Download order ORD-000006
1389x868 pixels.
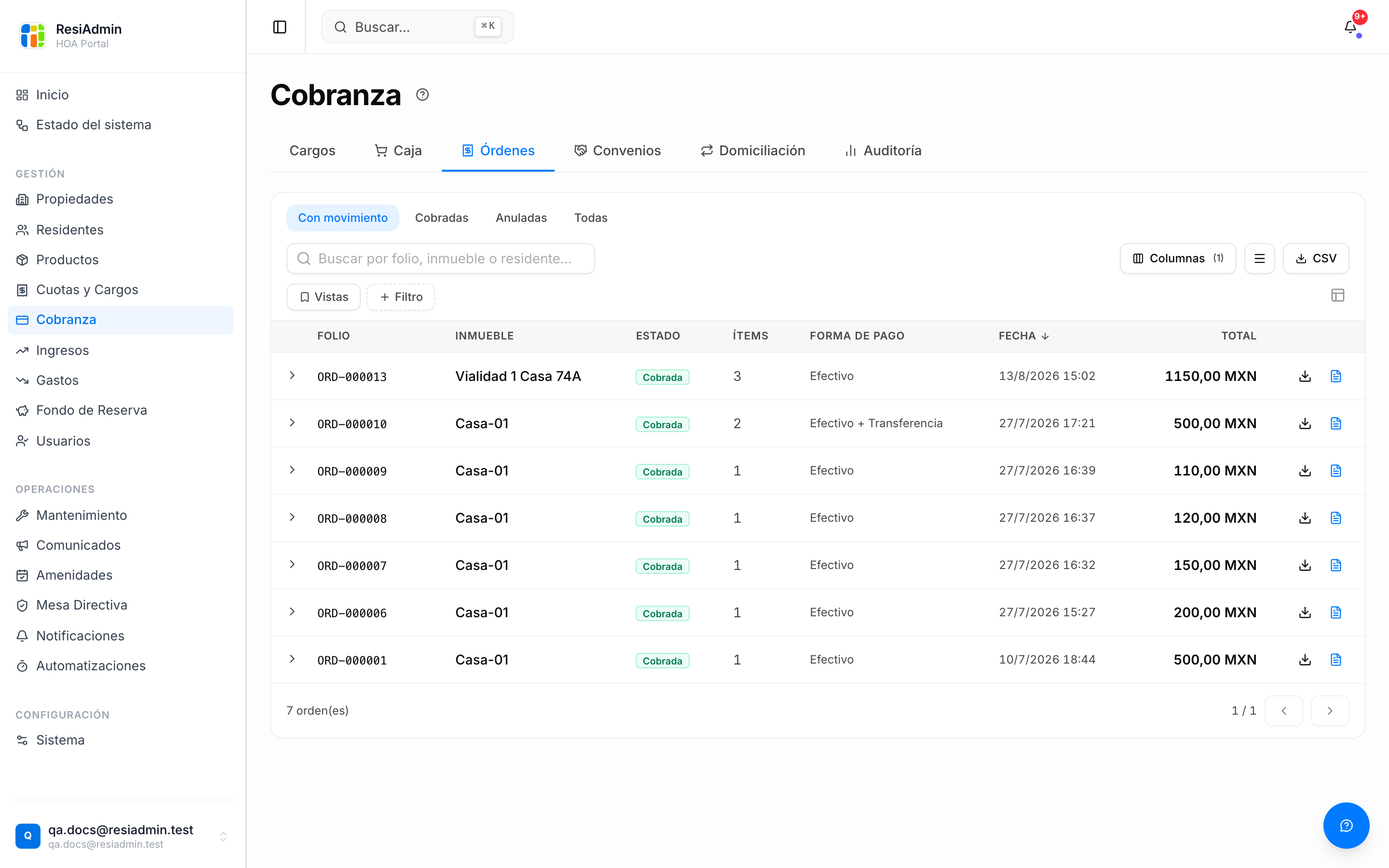pos(1305,612)
